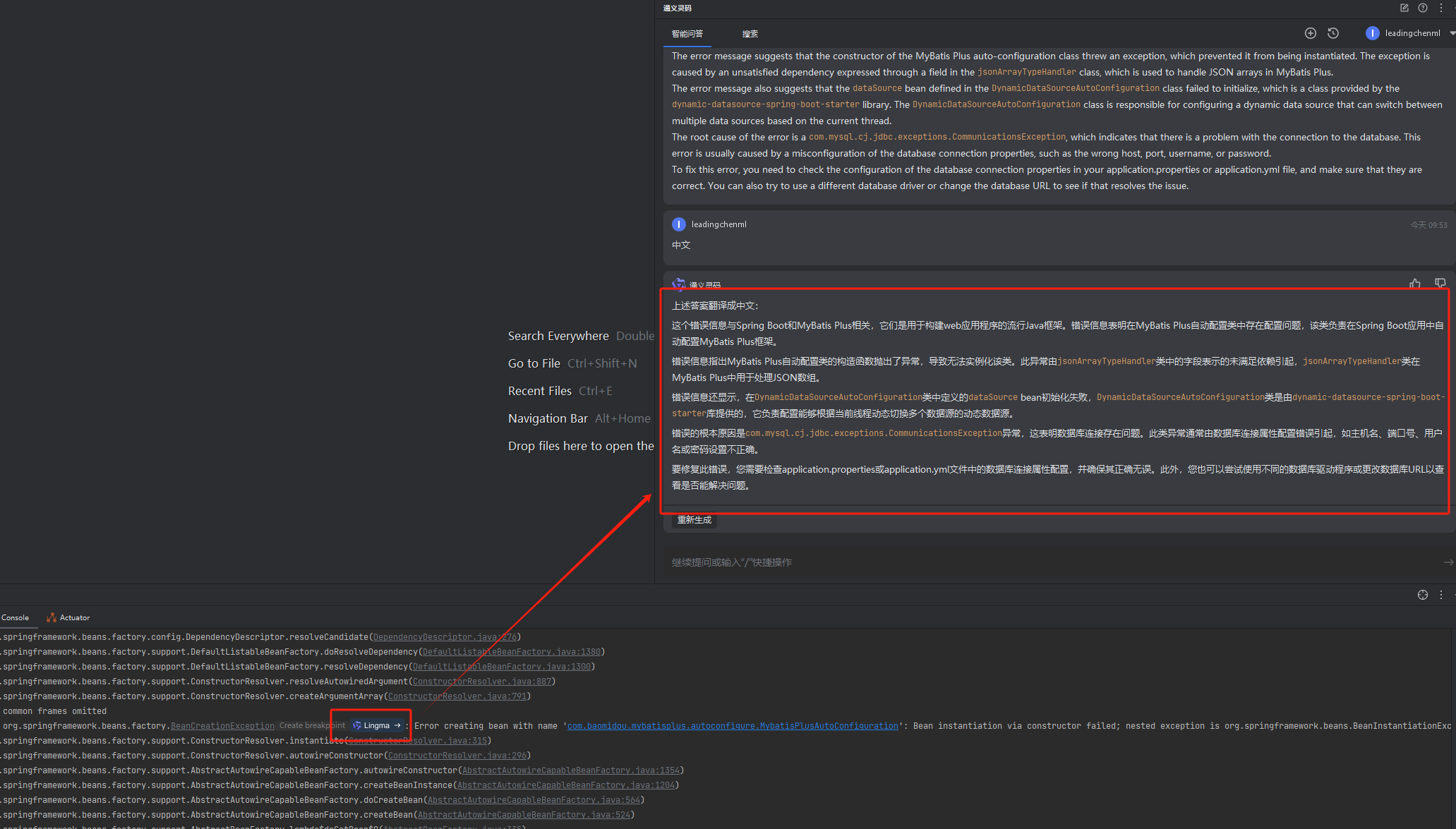Open ConstructorResolver.java:791 link
The width and height of the screenshot is (1456, 829).
tap(457, 696)
